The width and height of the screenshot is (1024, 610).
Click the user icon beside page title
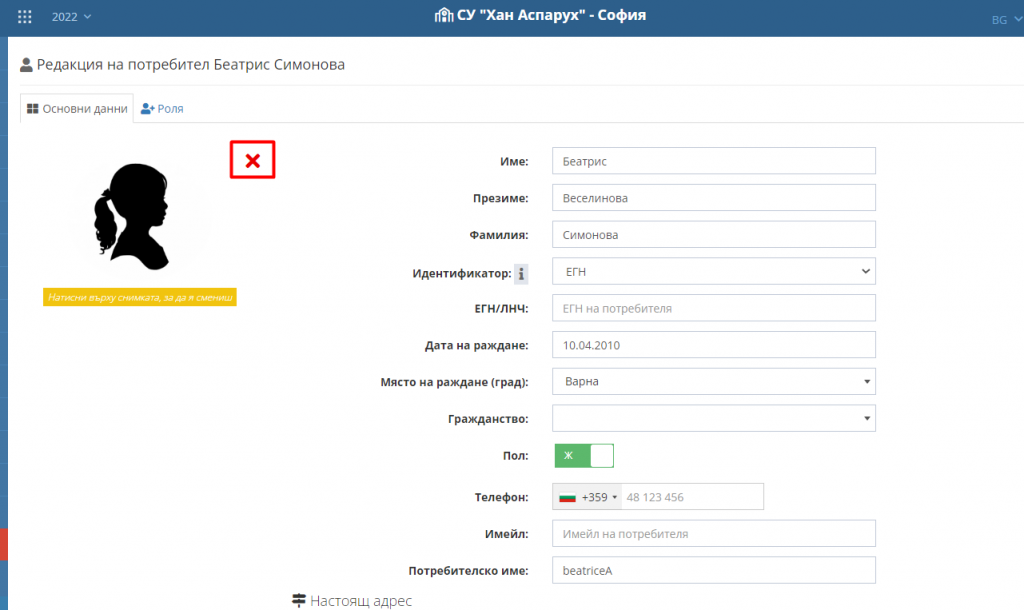coord(26,66)
